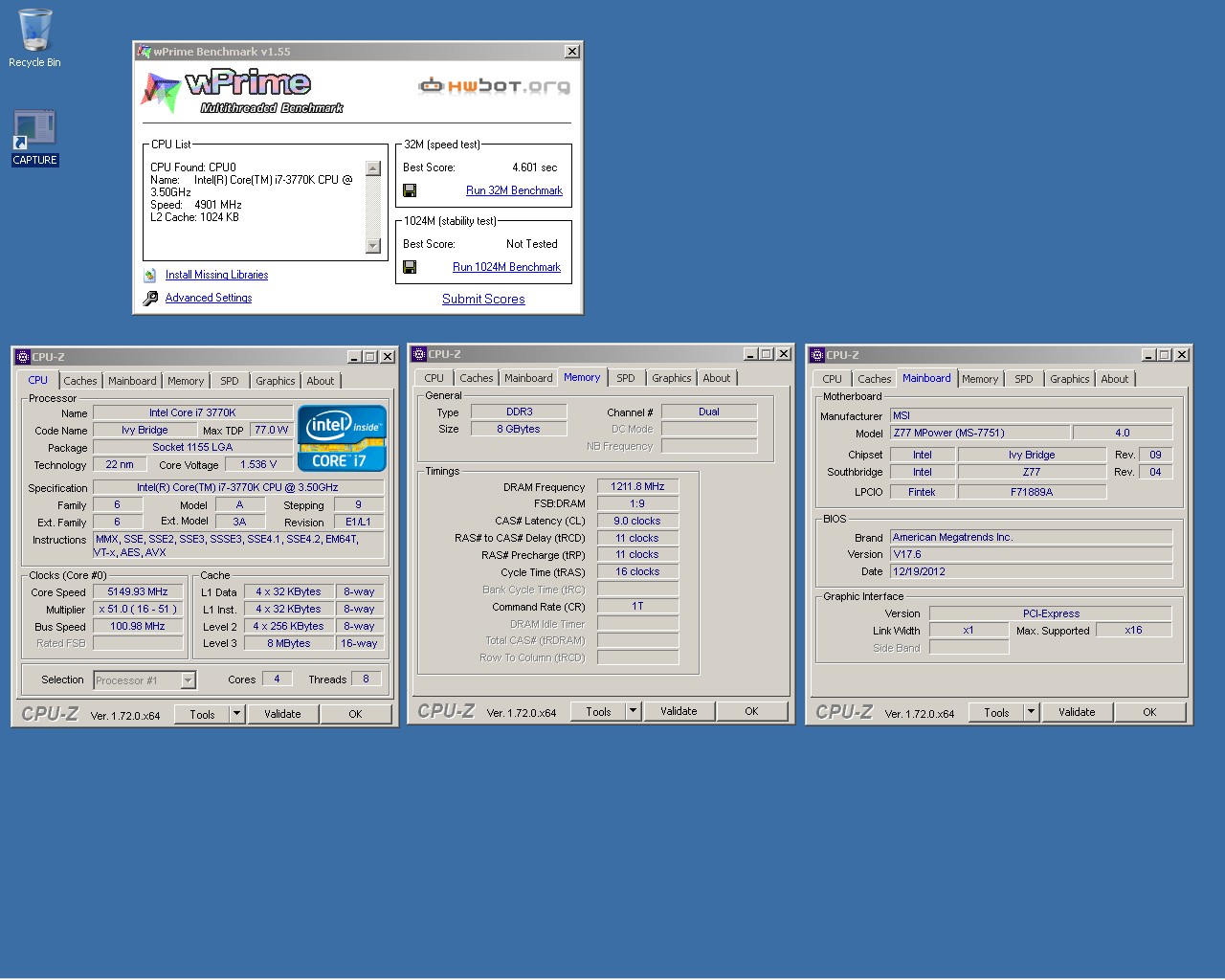Click the CPU-Z title icon in CPU window
The width and height of the screenshot is (1225, 980).
point(23,357)
